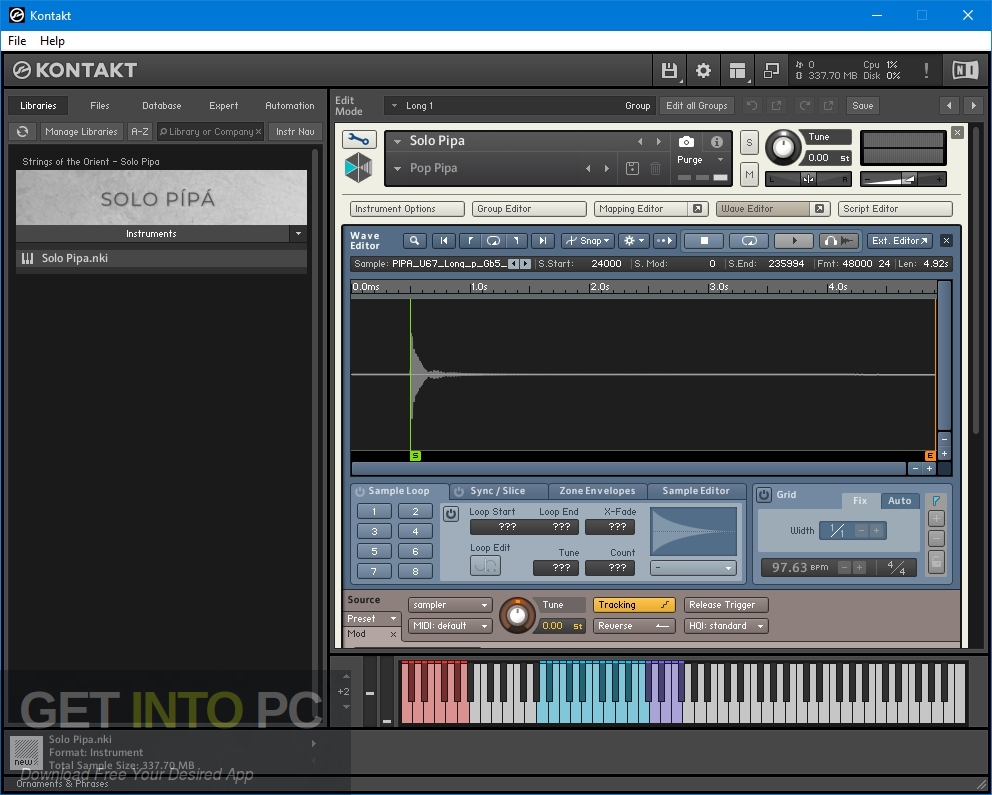Screen dimensions: 992x795
Task: Click the Loop Edit button icon
Action: (485, 565)
